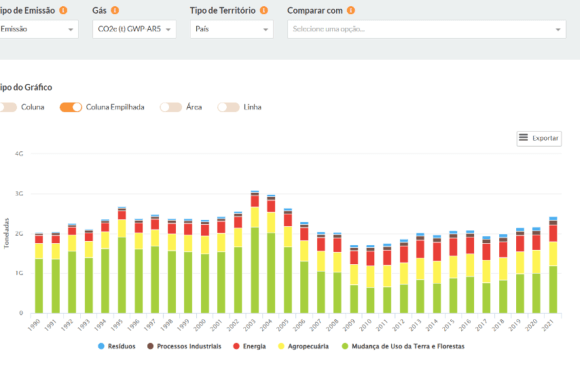The width and height of the screenshot is (580, 366).
Task: Click the 1998 x-axis year label
Action: point(166,325)
